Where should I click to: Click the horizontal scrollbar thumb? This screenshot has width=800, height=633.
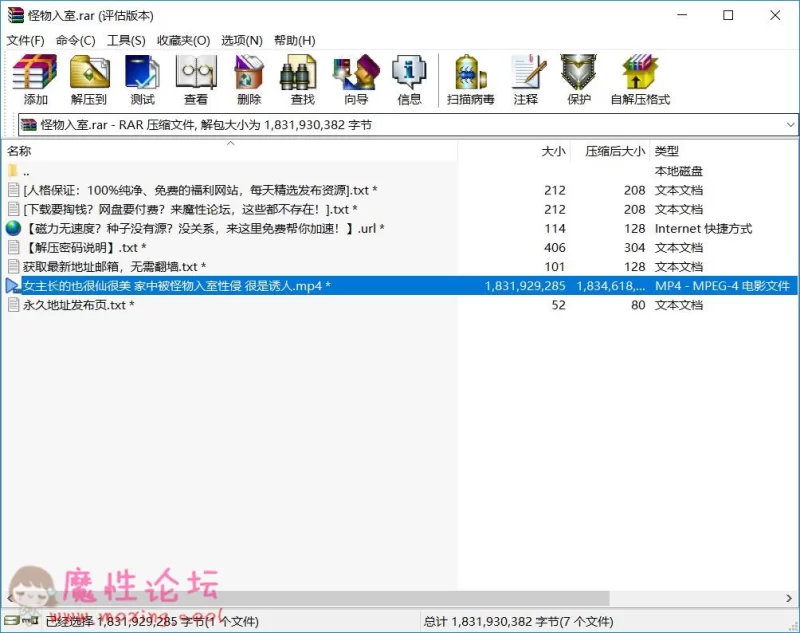tap(314, 598)
